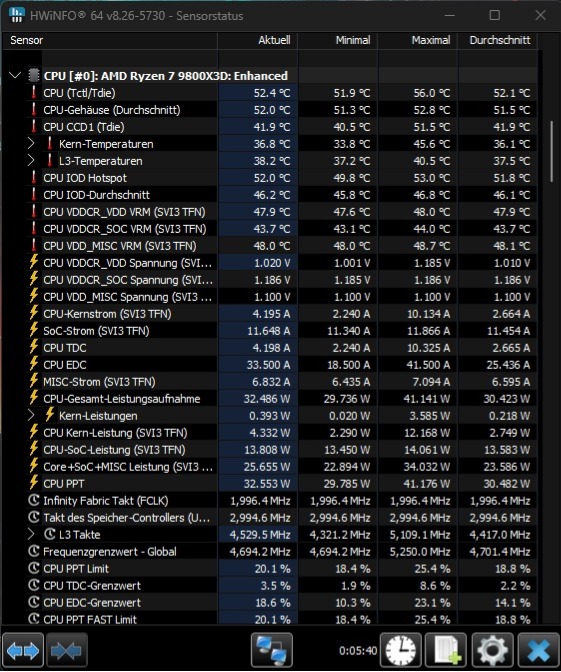Collapse the CPU [#0] AMD Ryzen group

tap(15, 75)
